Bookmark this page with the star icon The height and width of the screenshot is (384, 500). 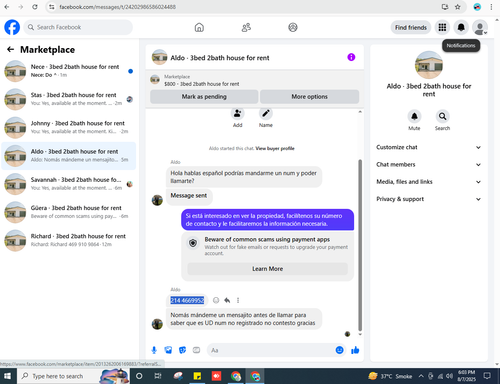tap(458, 7)
